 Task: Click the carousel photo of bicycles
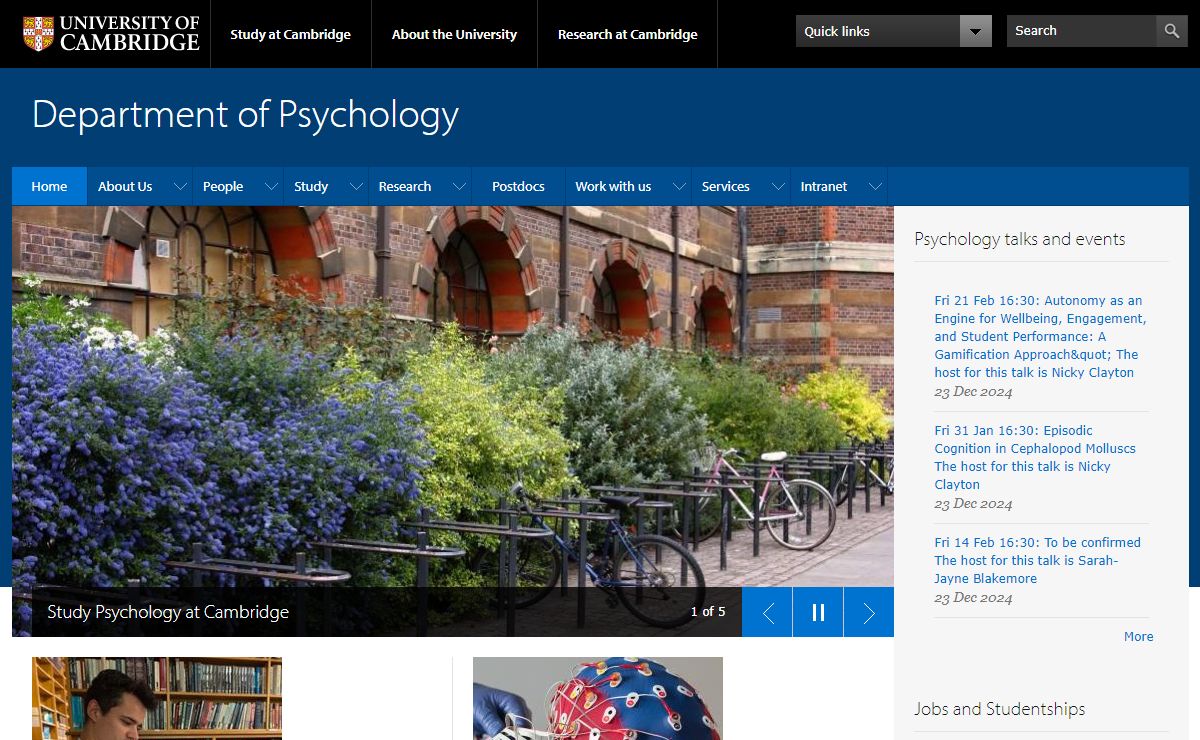(453, 396)
